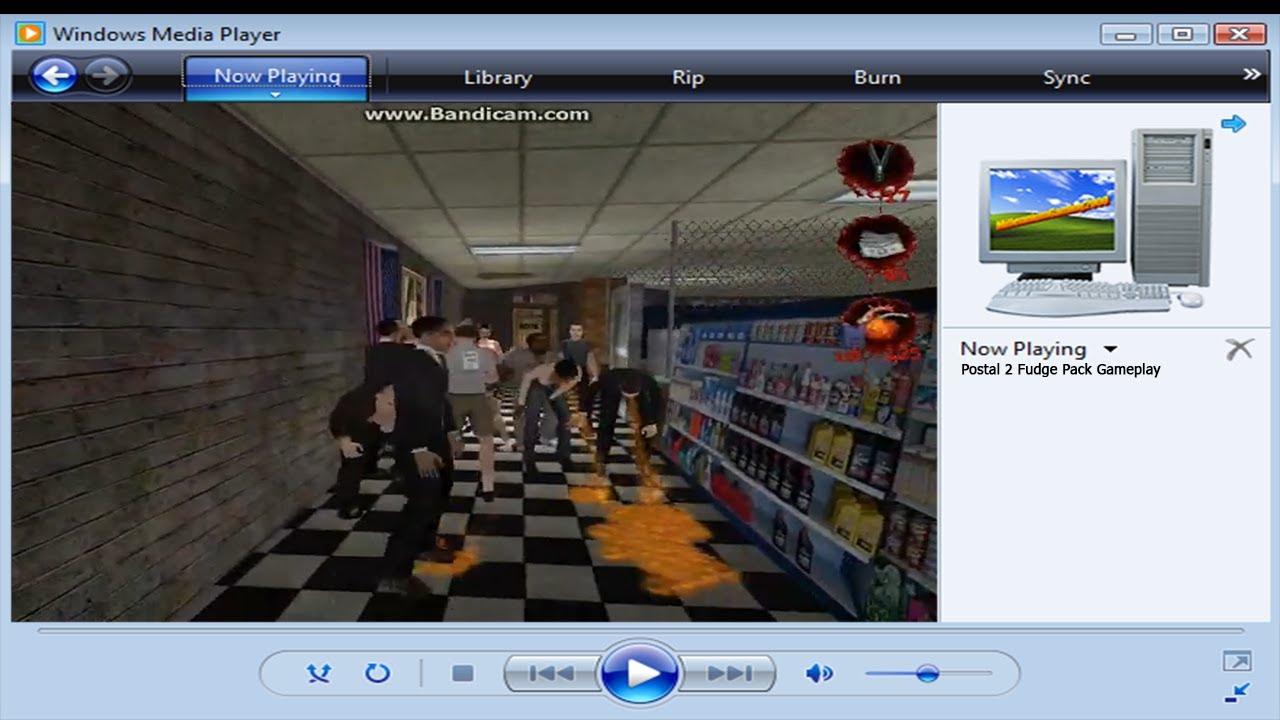The image size is (1280, 720).
Task: Open the Burn tab
Action: 877,77
